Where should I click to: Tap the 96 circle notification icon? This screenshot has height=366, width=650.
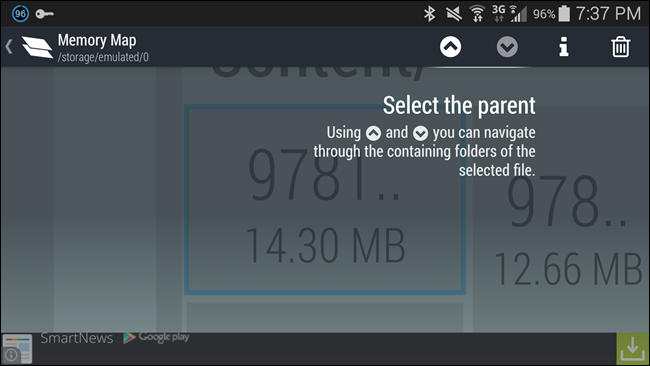(20, 14)
